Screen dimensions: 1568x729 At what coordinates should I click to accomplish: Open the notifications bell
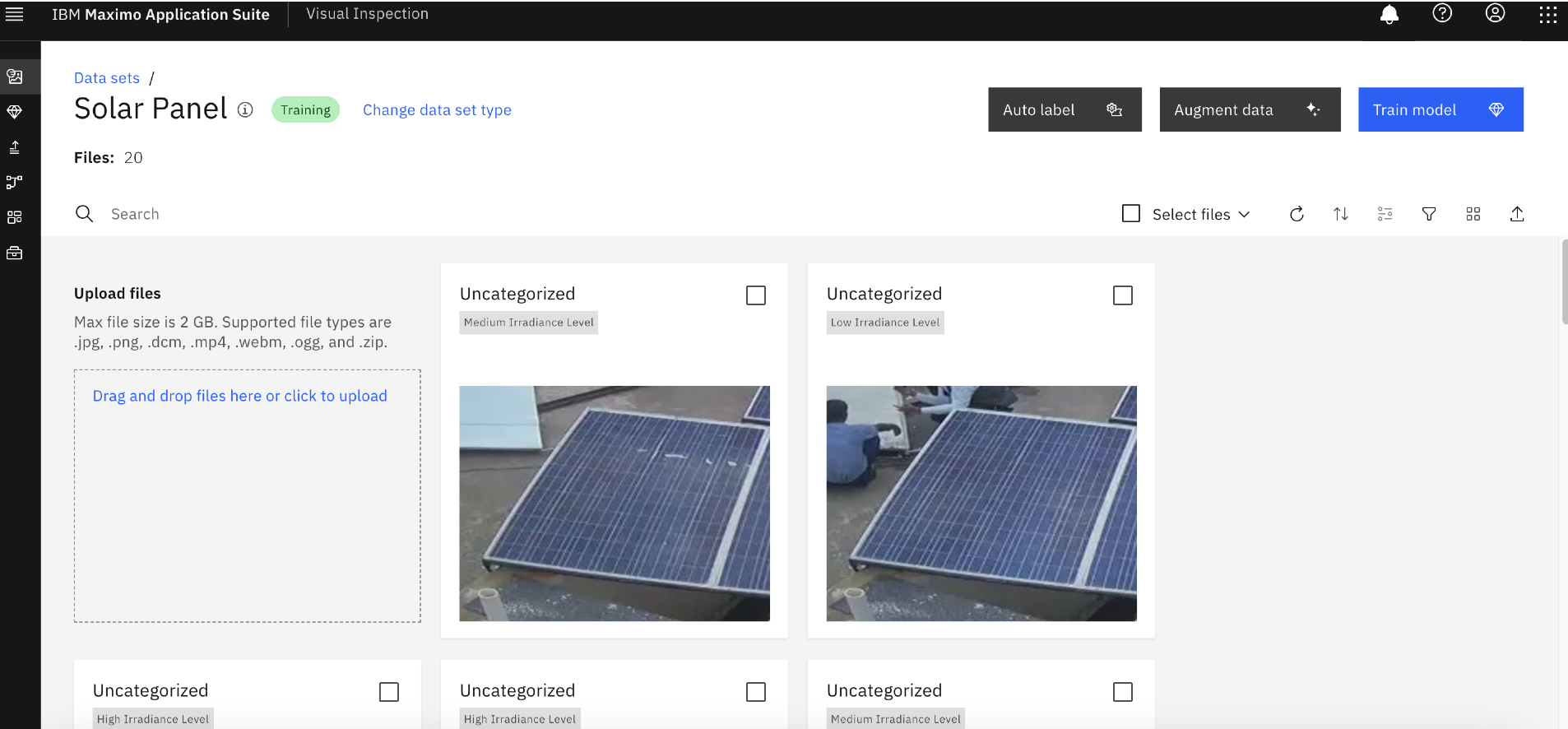[1389, 14]
